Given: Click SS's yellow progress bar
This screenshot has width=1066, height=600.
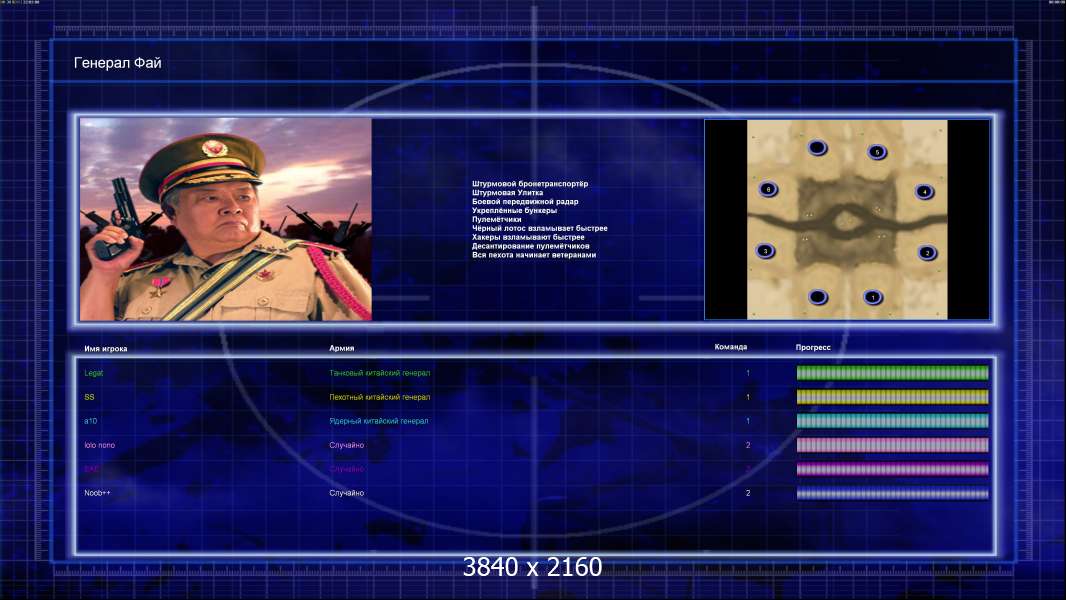Looking at the screenshot, I should [892, 397].
